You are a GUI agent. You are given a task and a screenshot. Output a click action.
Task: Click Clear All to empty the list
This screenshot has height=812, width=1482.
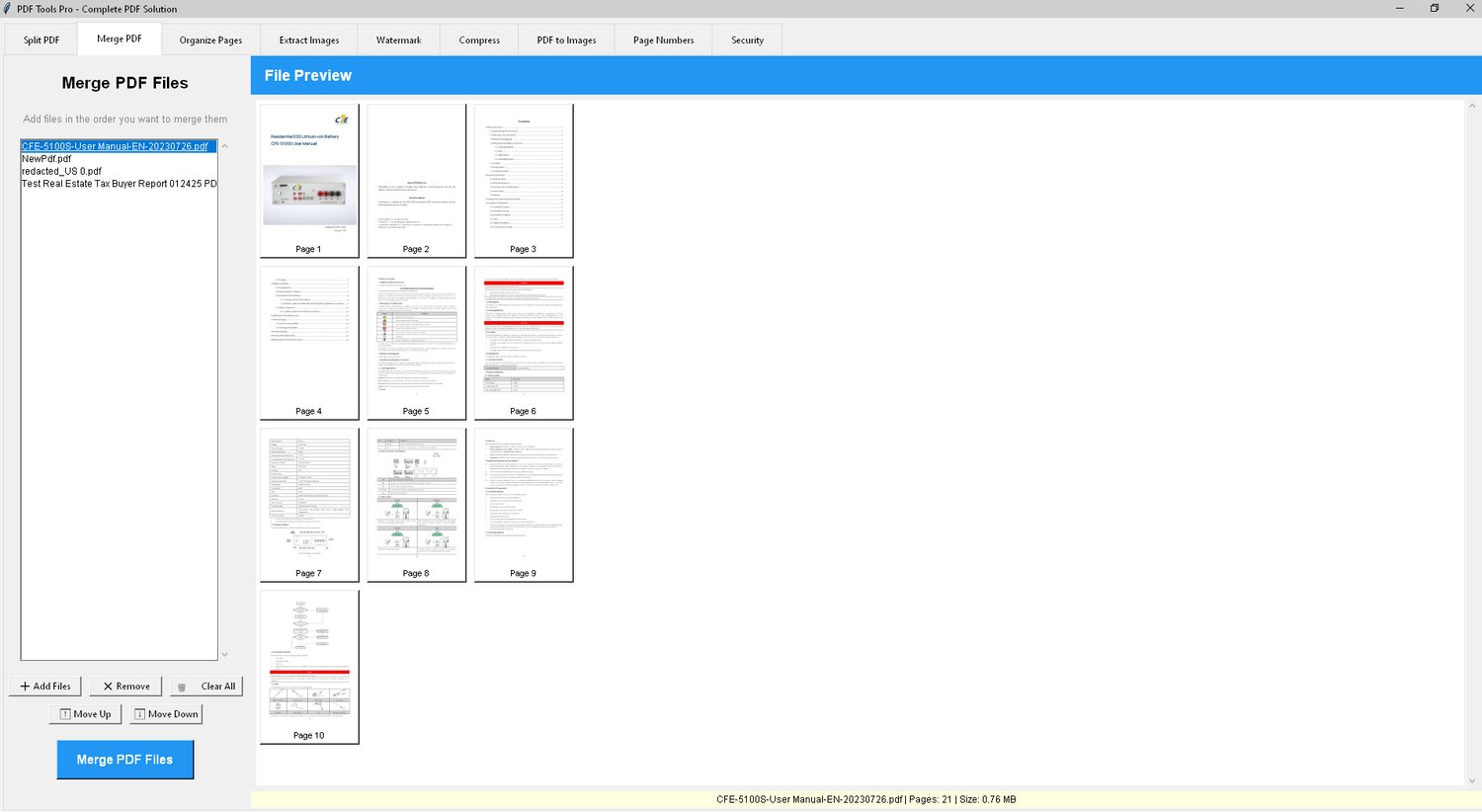coord(206,687)
